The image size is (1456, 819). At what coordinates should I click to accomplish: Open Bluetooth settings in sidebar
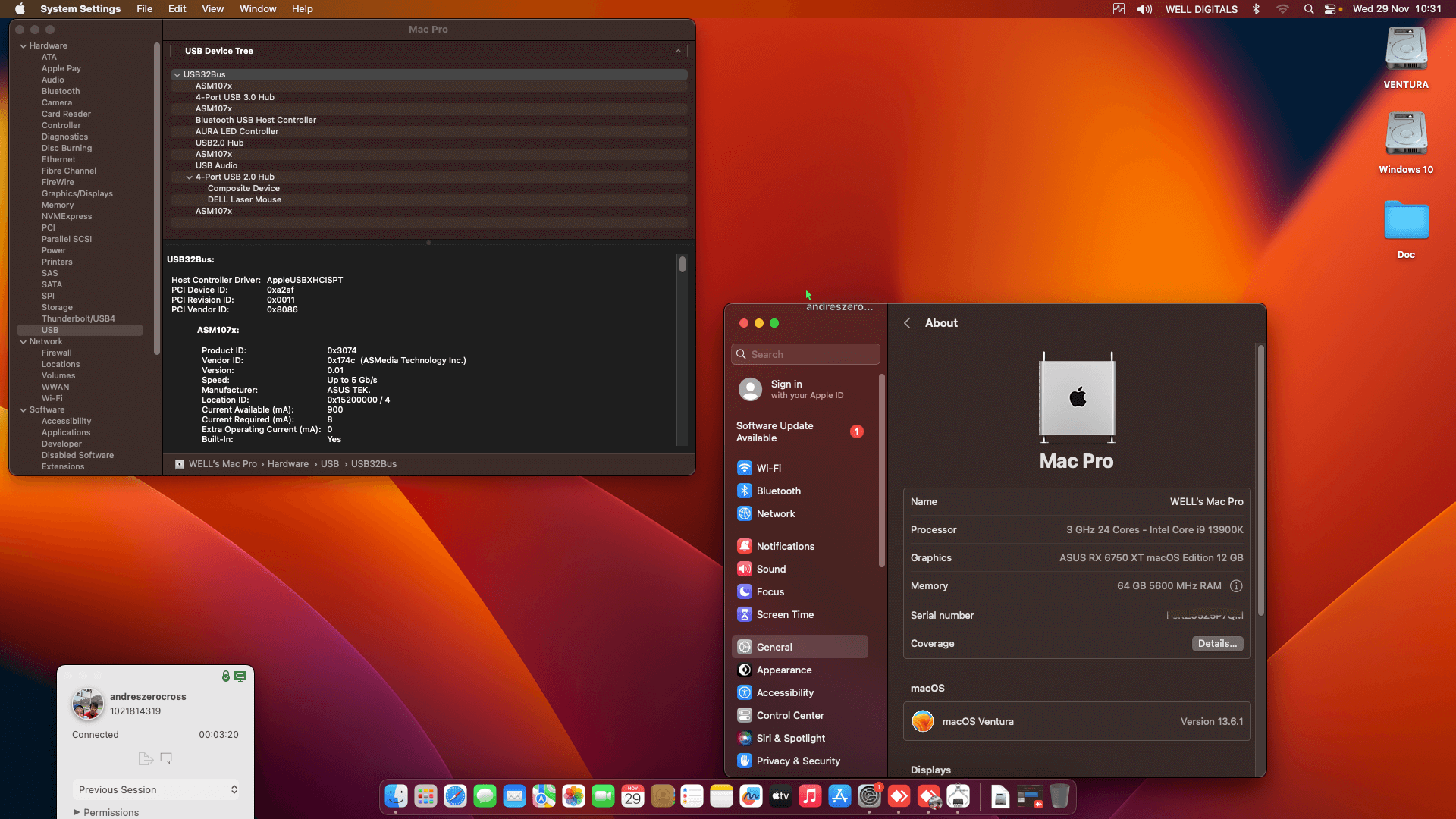point(778,491)
